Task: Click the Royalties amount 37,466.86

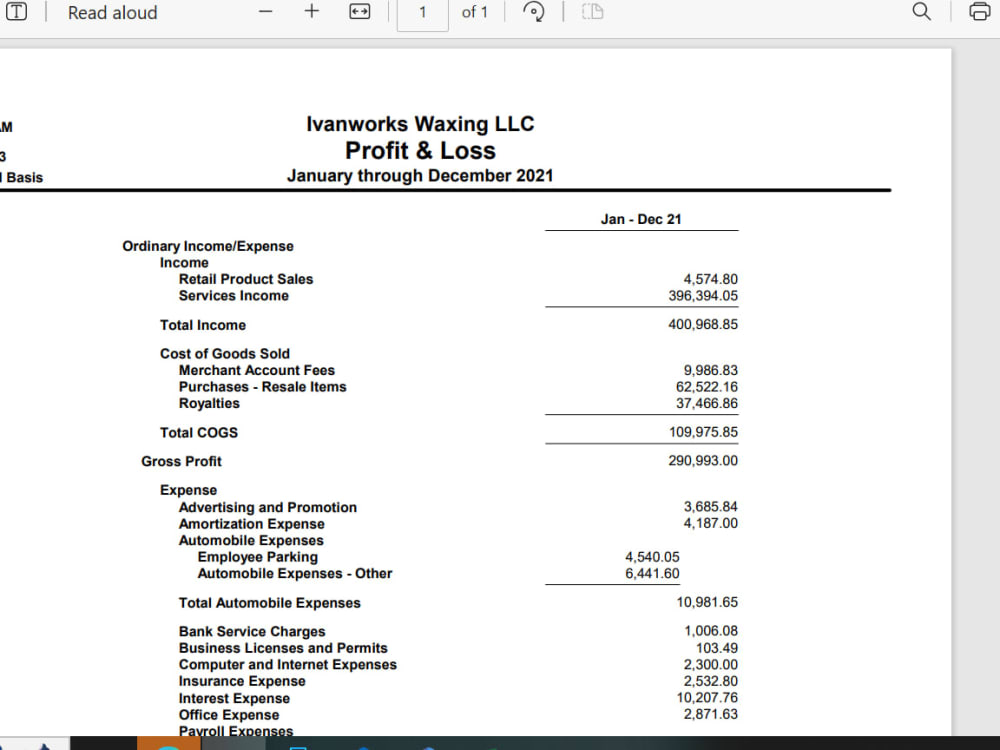Action: pyautogui.click(x=707, y=404)
